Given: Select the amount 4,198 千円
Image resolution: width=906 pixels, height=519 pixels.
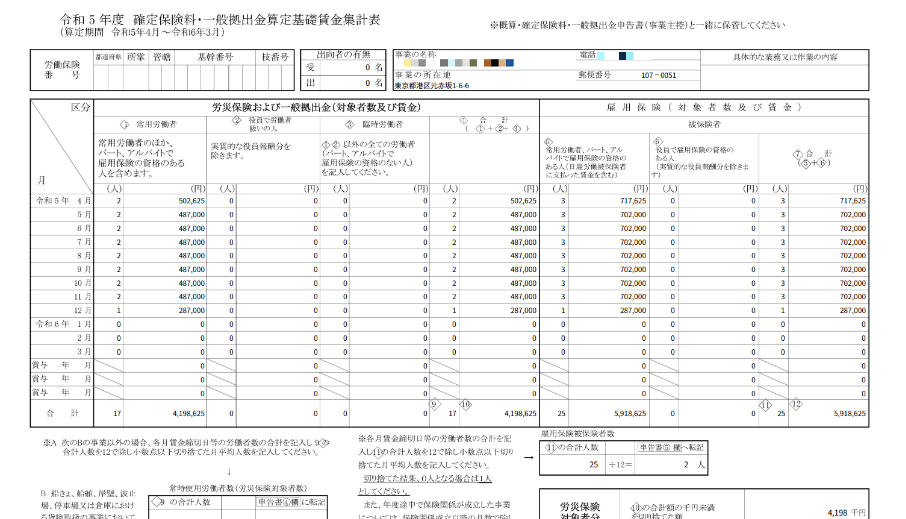Looking at the screenshot, I should 846,513.
